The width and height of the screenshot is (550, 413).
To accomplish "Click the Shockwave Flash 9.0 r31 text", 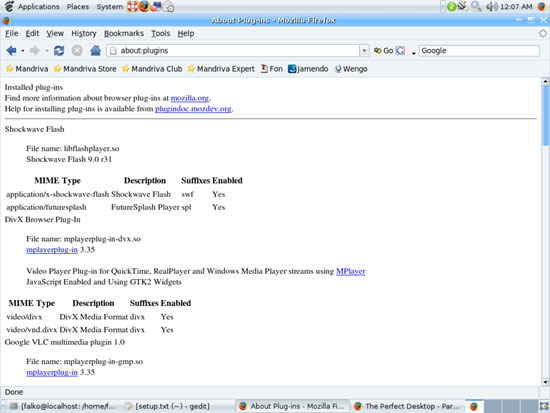I will click(69, 159).
